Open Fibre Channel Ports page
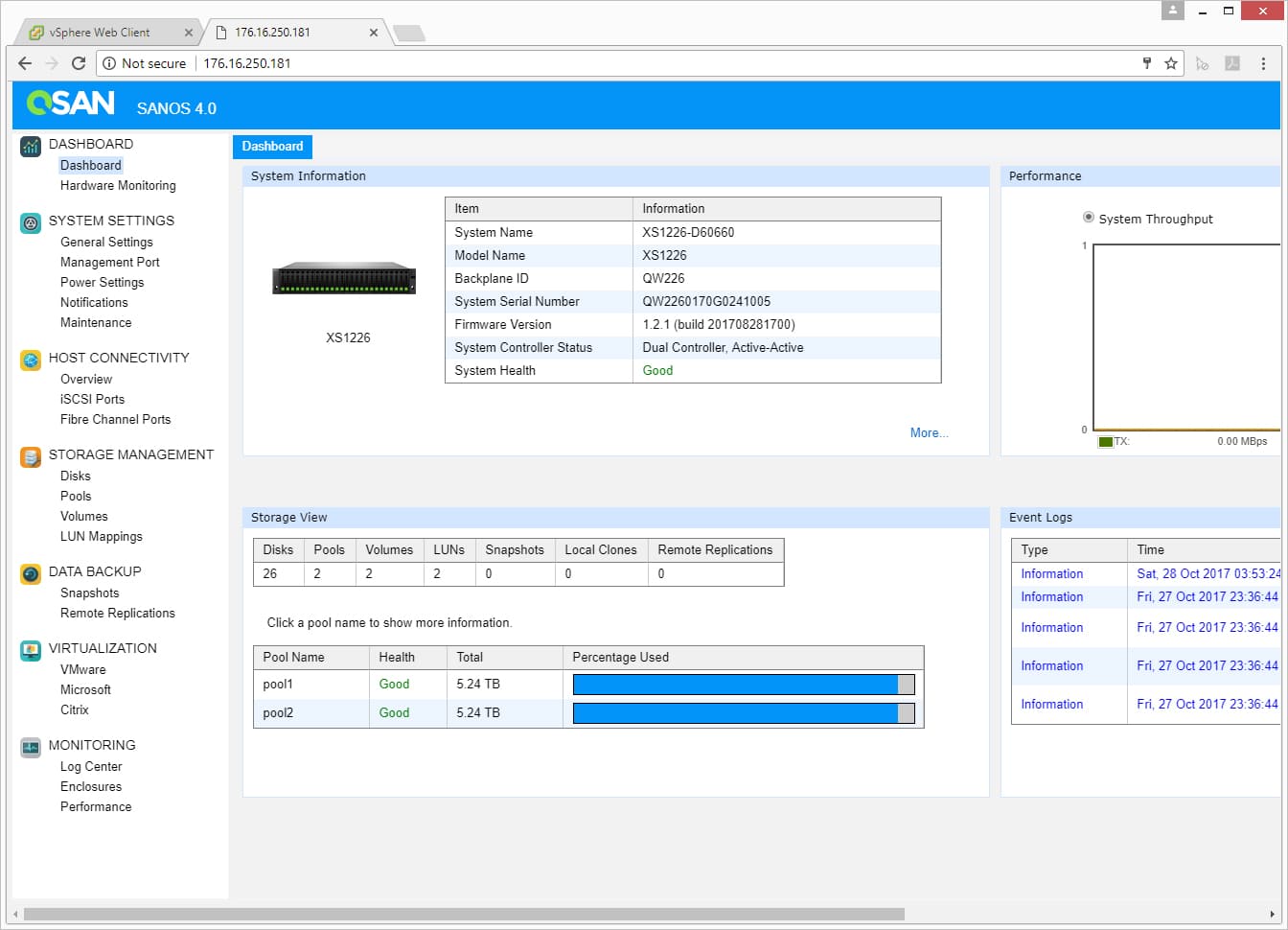 tap(115, 420)
